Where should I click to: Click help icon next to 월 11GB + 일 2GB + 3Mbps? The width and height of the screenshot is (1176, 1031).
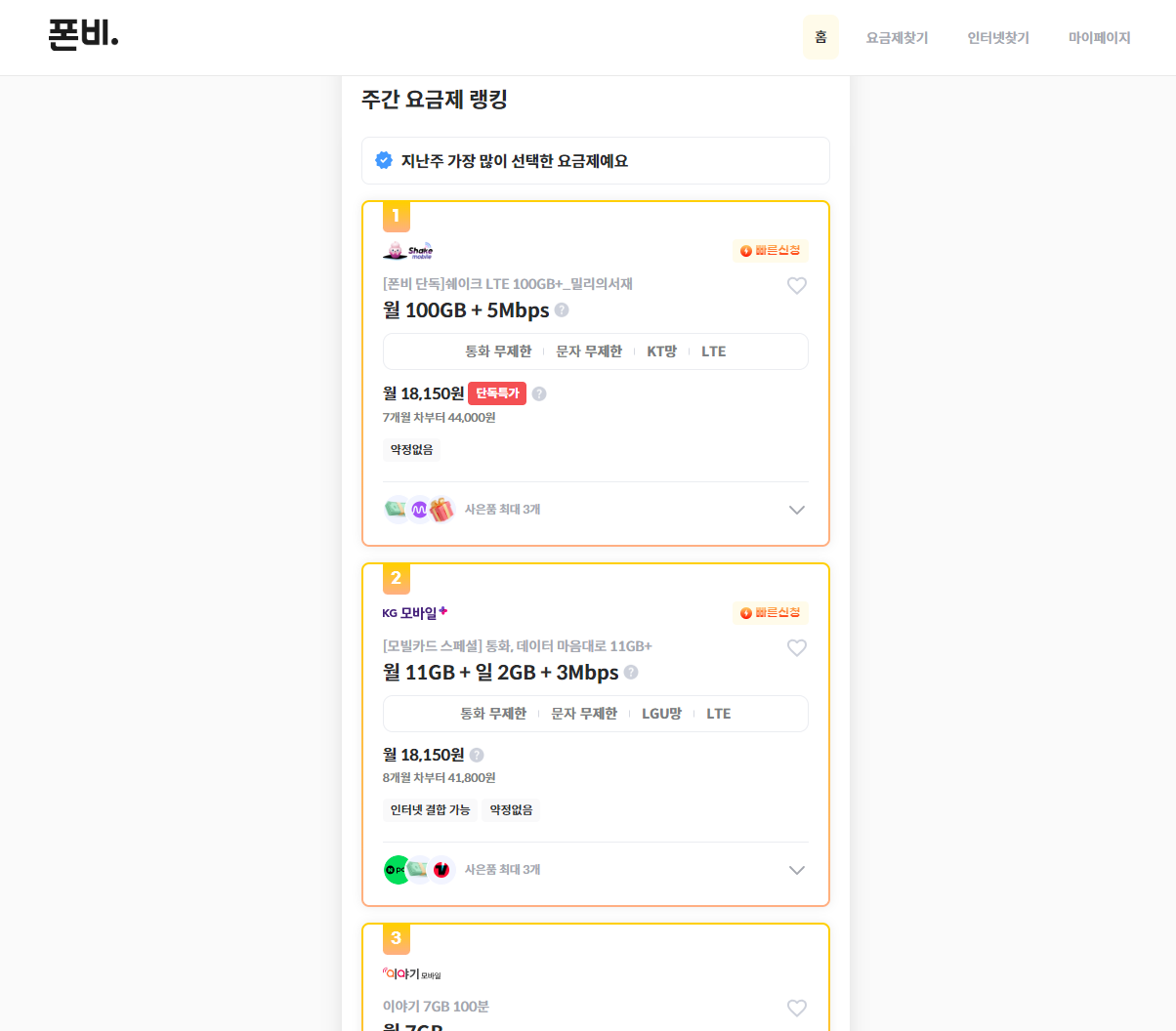tap(631, 673)
